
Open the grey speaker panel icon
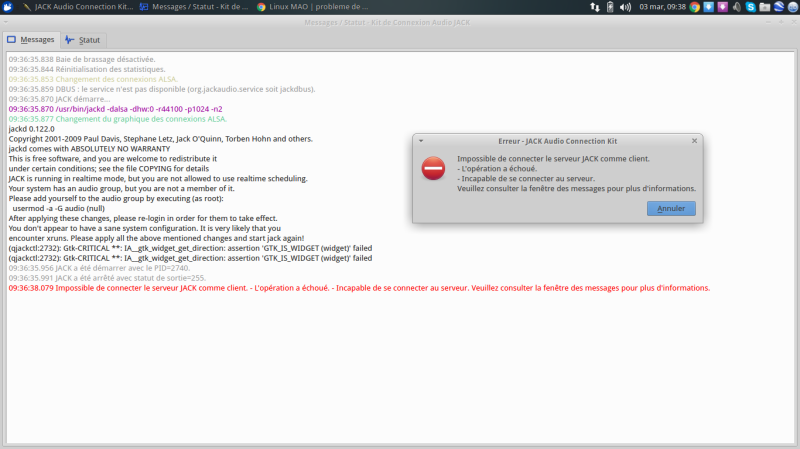[x=736, y=7]
